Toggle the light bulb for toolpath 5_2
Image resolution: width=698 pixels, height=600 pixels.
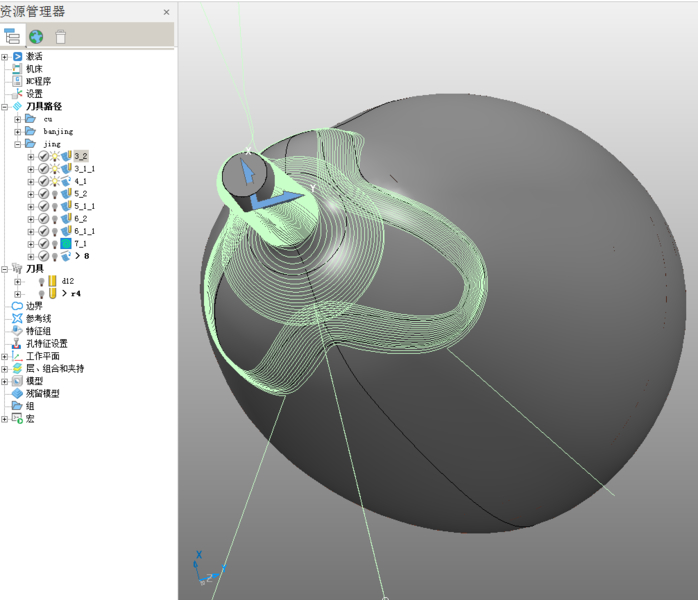coord(55,194)
